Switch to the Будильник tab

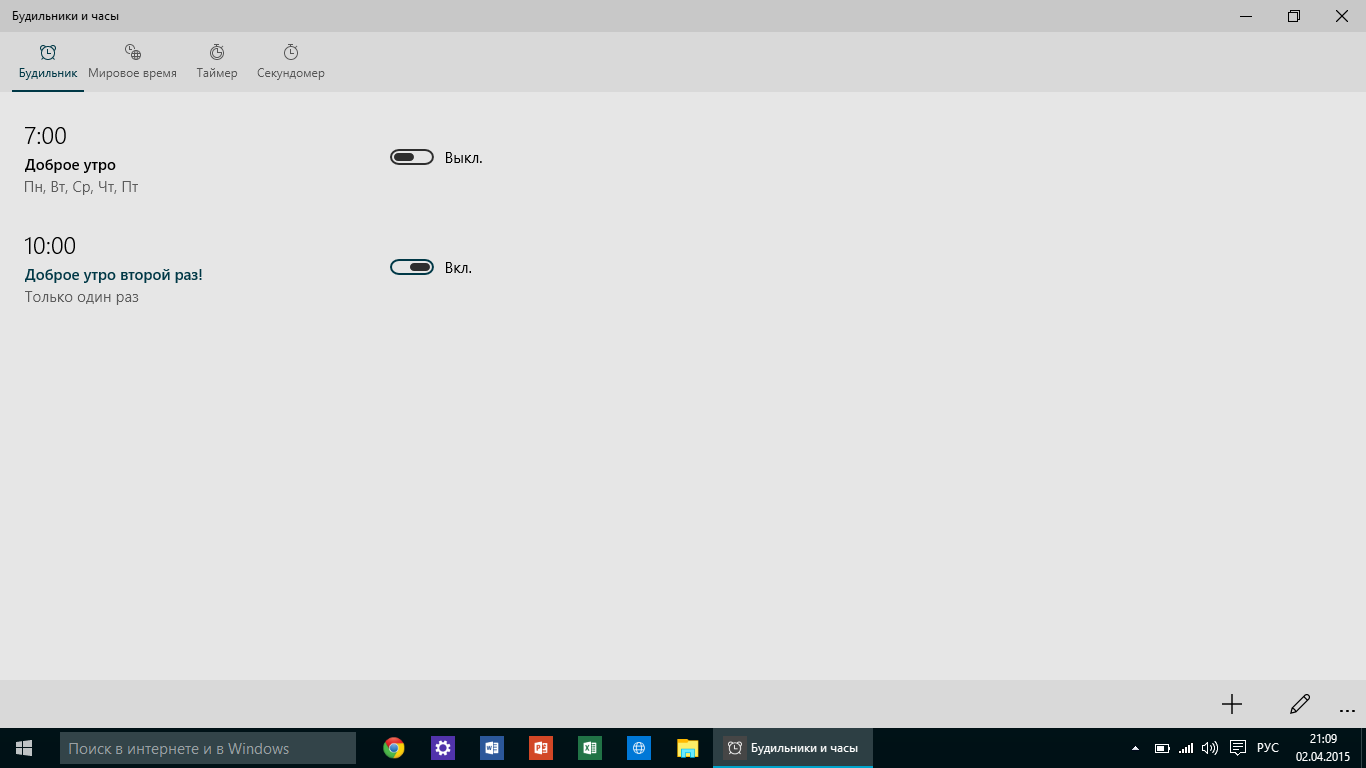point(48,62)
